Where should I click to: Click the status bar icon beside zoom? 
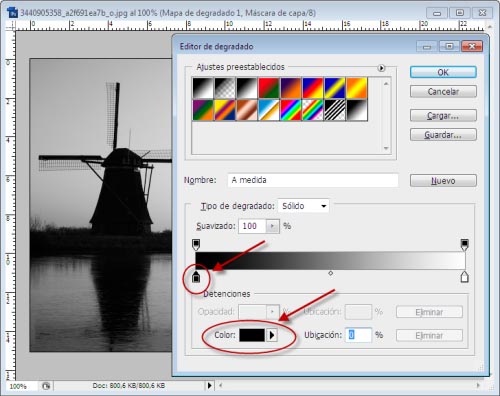pos(46,386)
